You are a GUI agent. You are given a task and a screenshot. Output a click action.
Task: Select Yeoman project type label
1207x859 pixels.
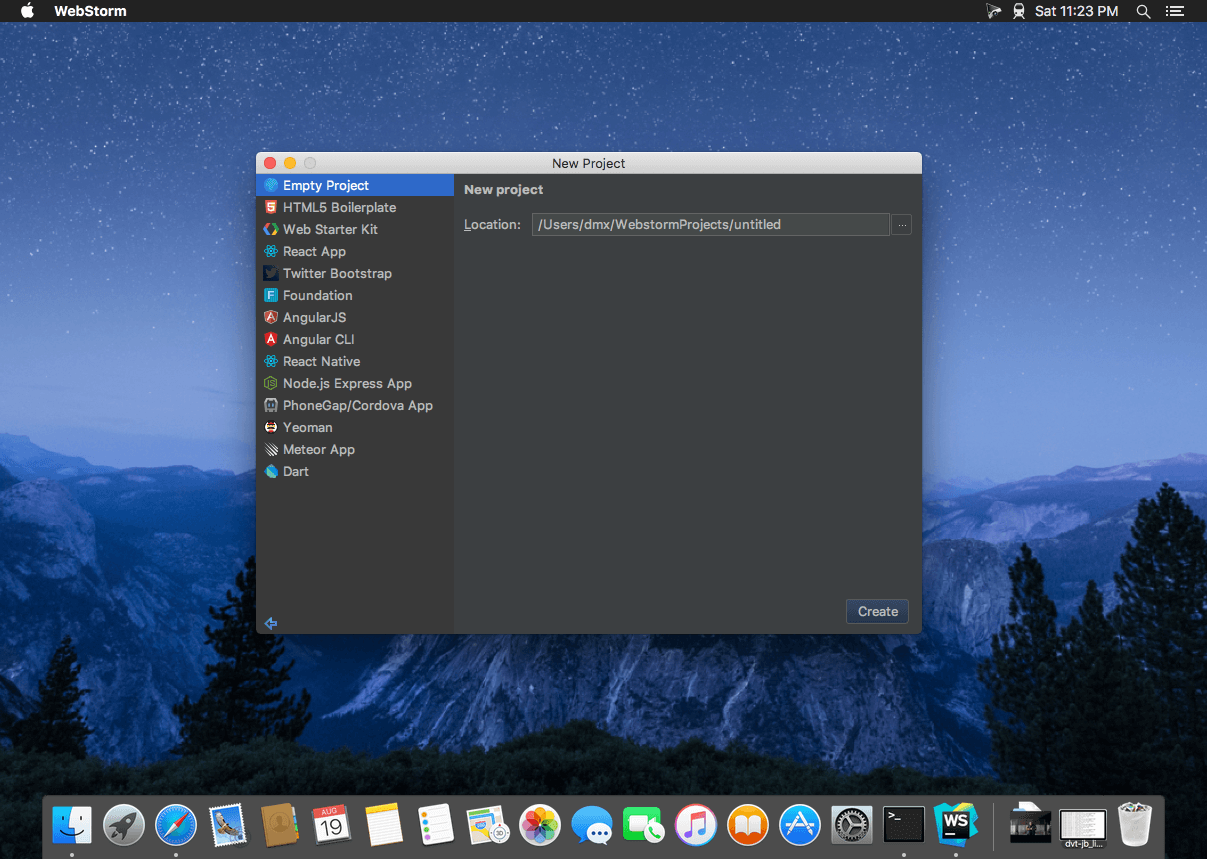307,427
